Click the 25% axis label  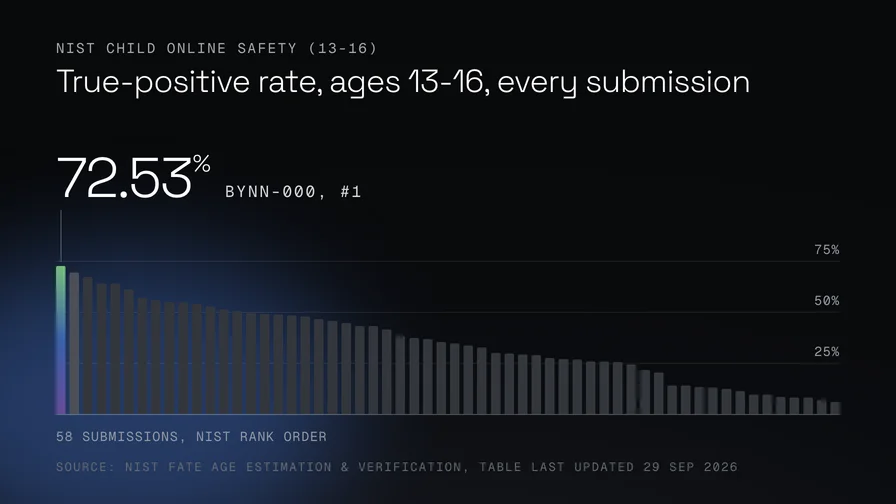[826, 351]
